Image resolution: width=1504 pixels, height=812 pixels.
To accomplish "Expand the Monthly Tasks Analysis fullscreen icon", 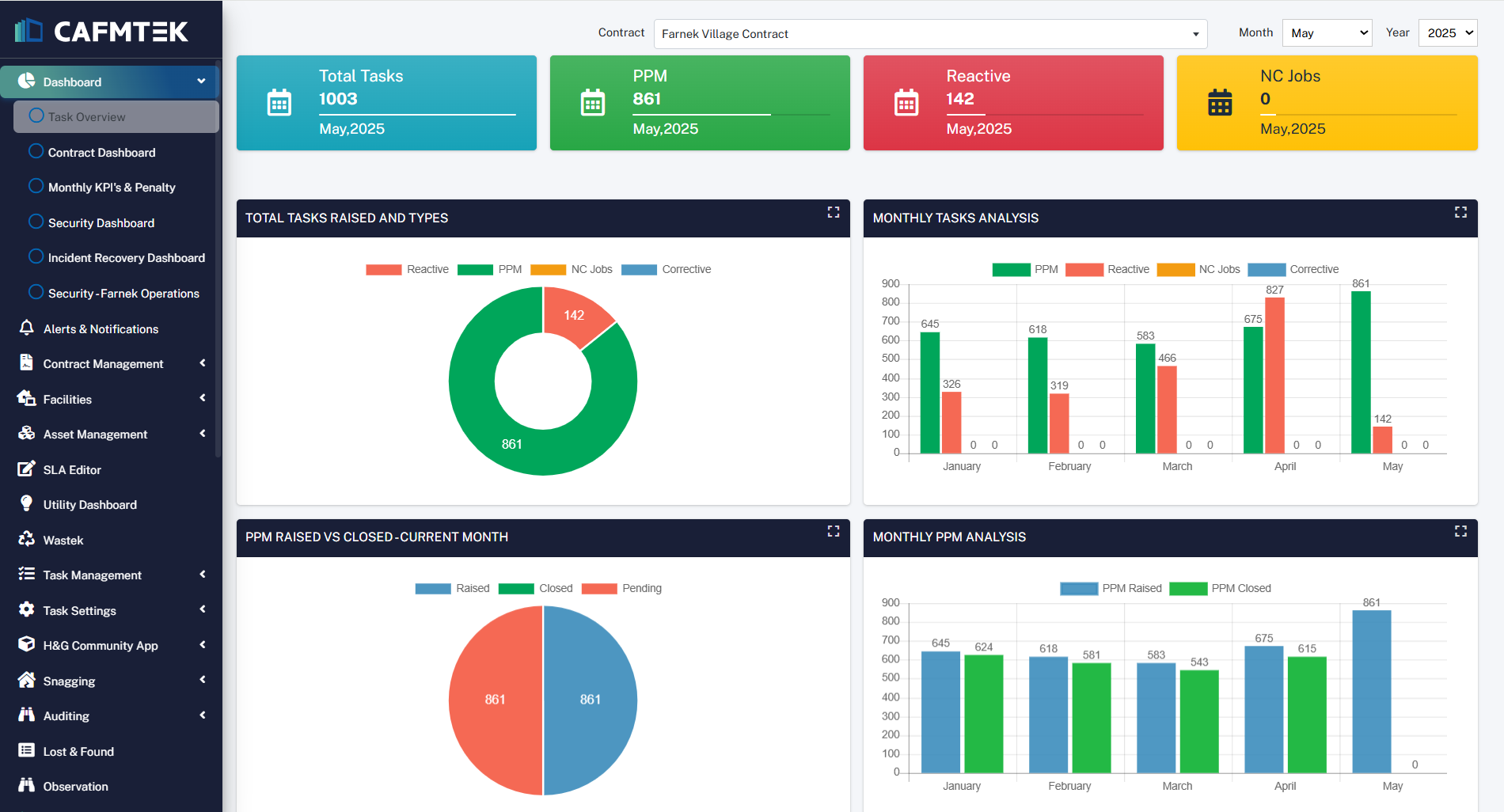I will 1460,212.
